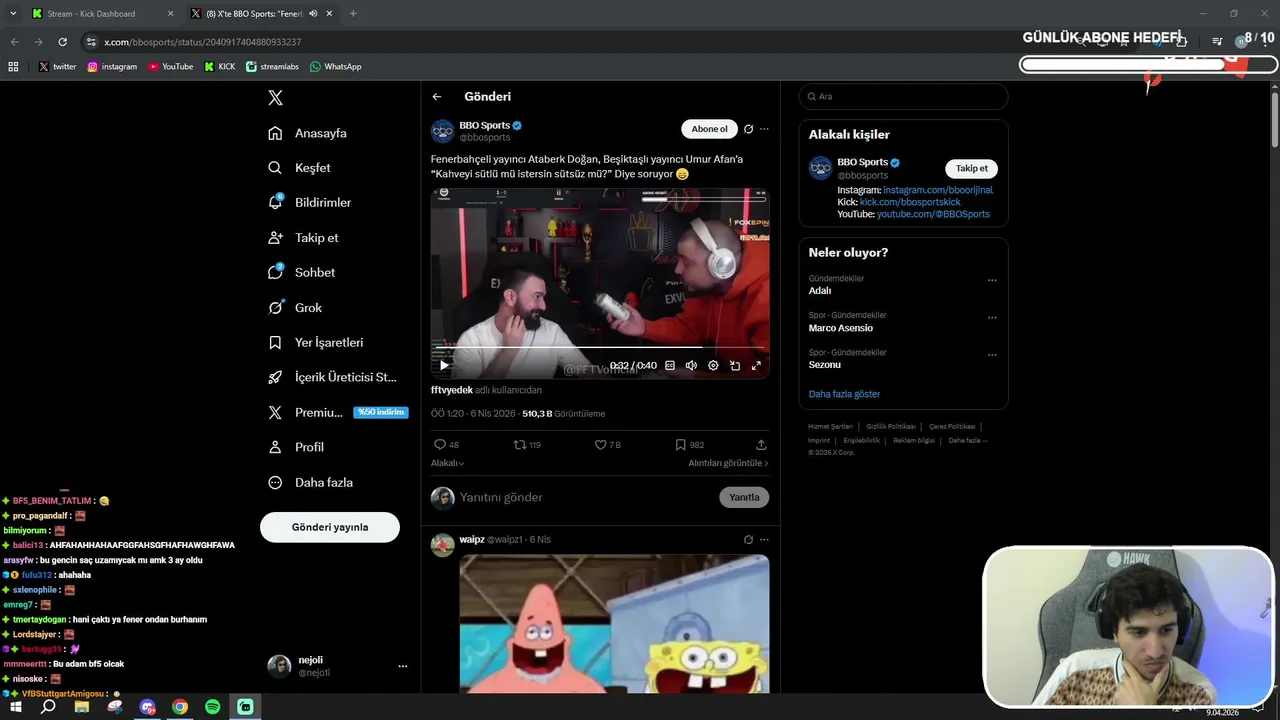Screen dimensions: 1280x720
Task: Open a new browser tab
Action: [x=353, y=14]
